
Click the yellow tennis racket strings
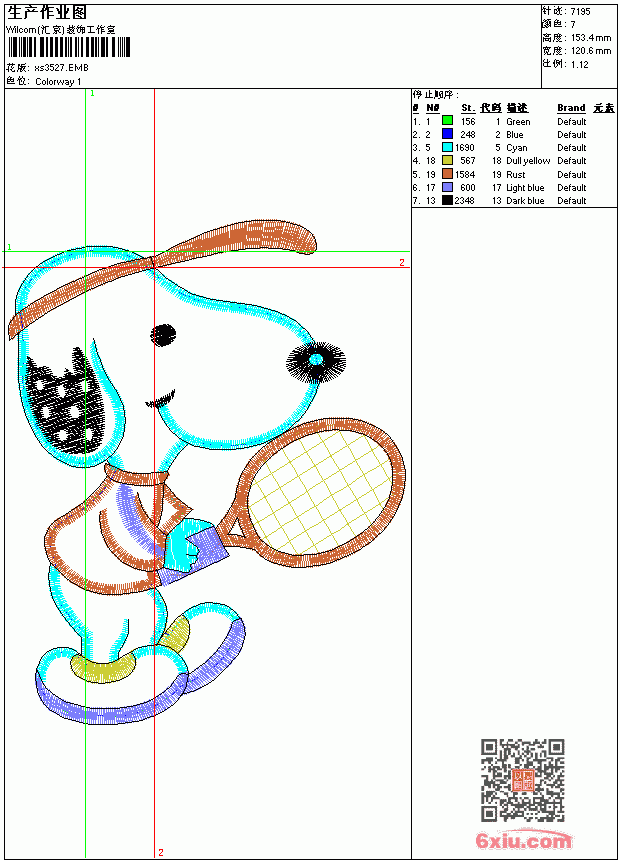click(320, 491)
